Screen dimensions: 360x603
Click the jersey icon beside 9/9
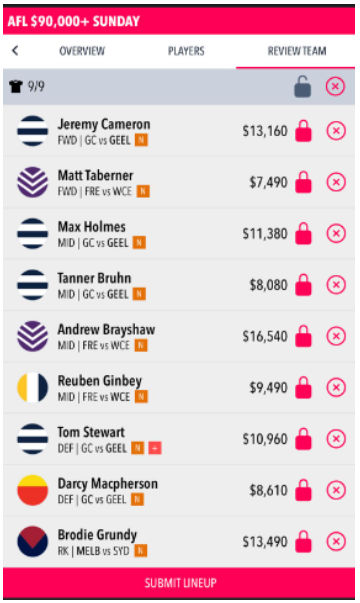pyautogui.click(x=16, y=87)
